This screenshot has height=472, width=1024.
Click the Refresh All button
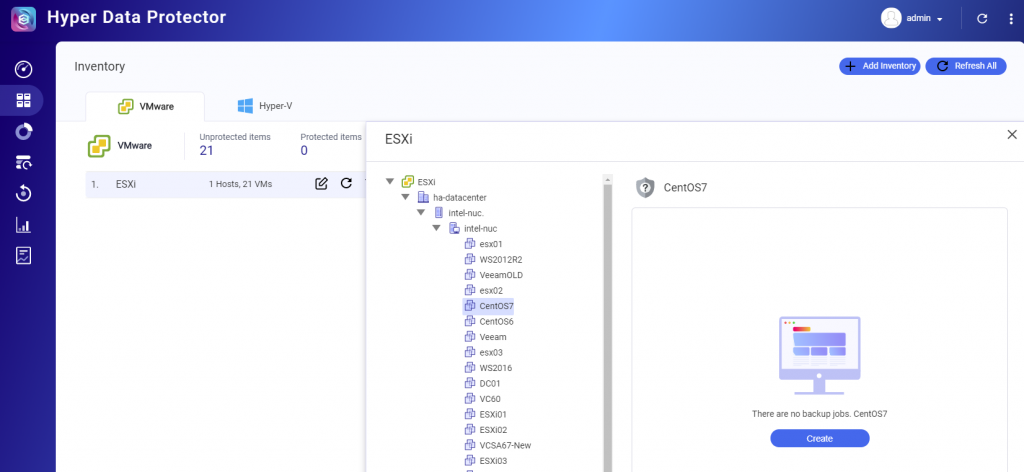[x=966, y=66]
